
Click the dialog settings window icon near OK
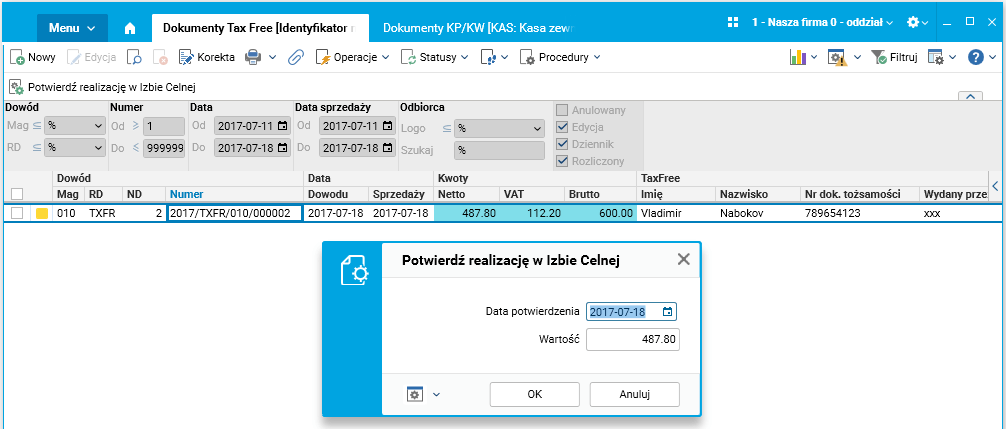[414, 394]
